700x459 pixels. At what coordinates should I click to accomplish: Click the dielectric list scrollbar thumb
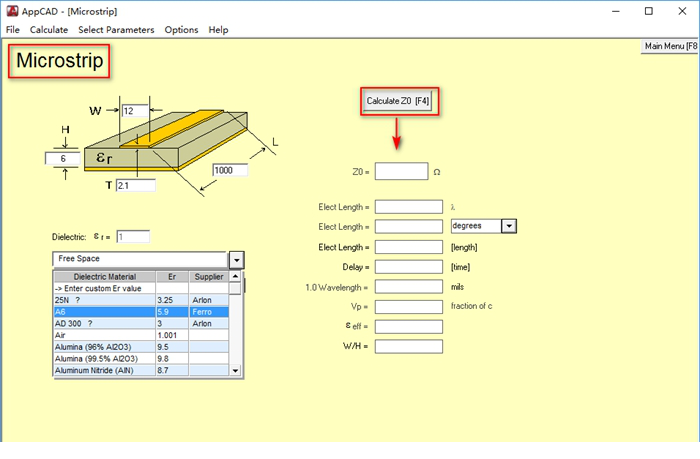pos(235,288)
